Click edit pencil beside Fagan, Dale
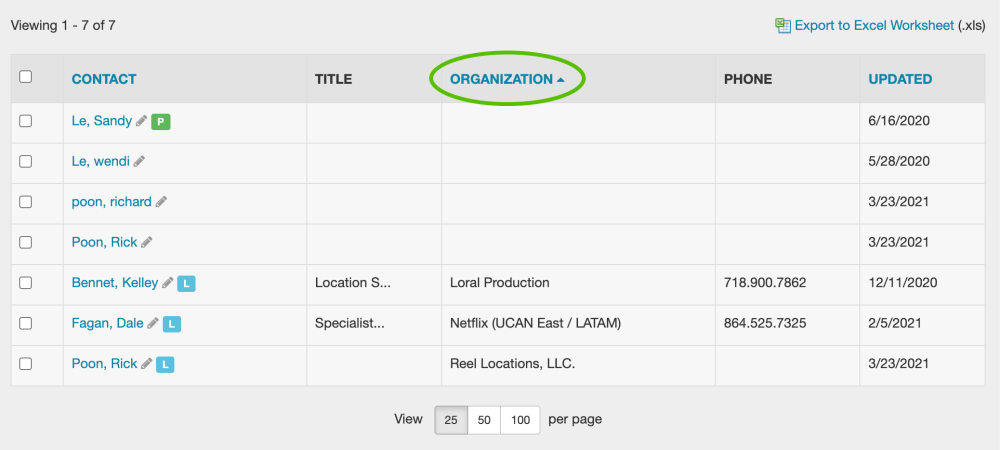This screenshot has height=450, width=1000. click(153, 323)
